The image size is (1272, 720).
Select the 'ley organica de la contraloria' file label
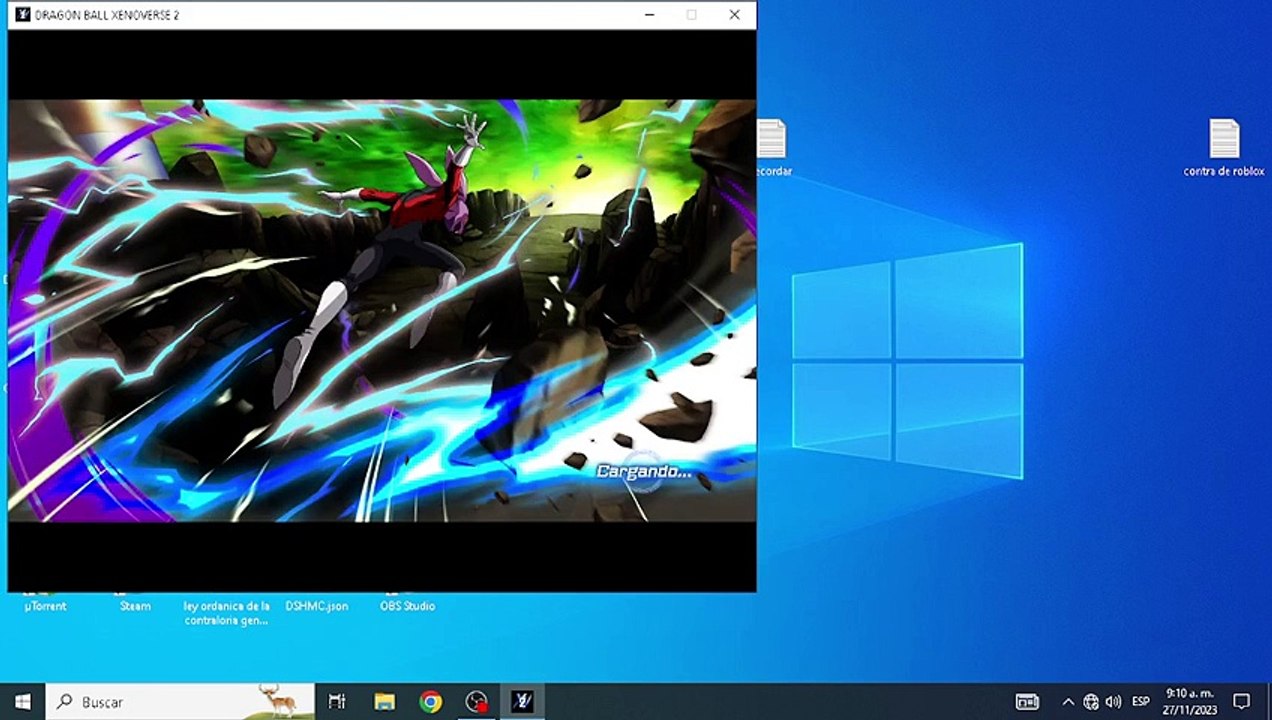click(x=227, y=613)
